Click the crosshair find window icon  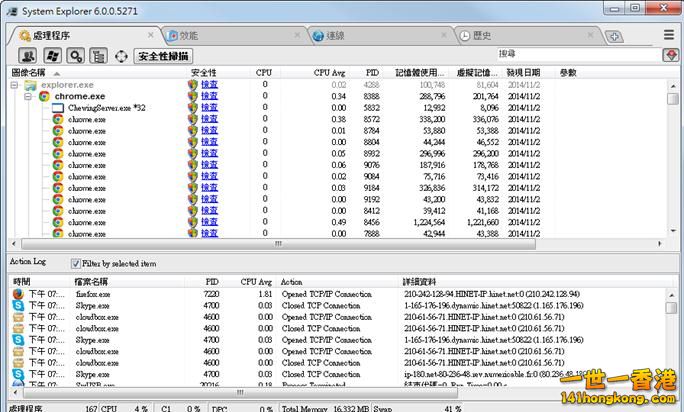(x=122, y=56)
